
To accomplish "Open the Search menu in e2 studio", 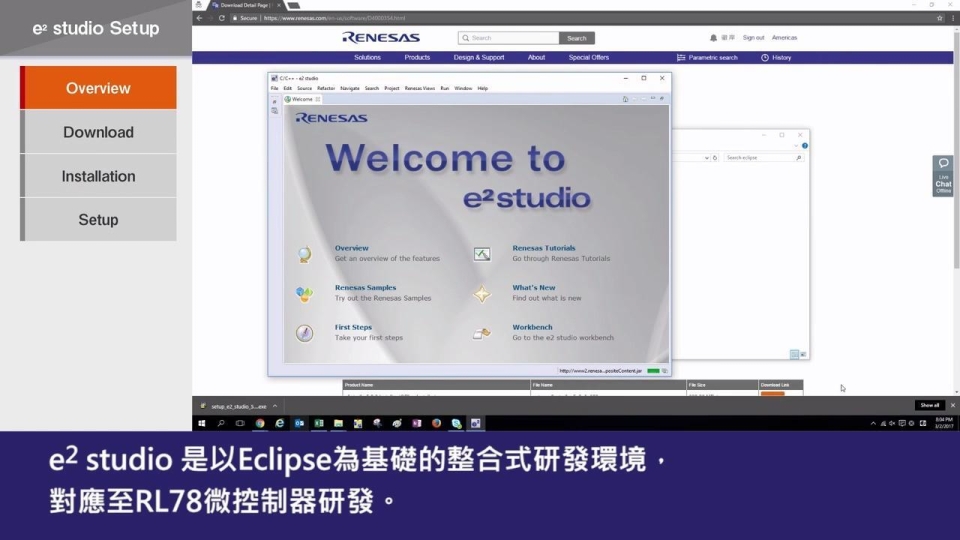I will pos(372,88).
